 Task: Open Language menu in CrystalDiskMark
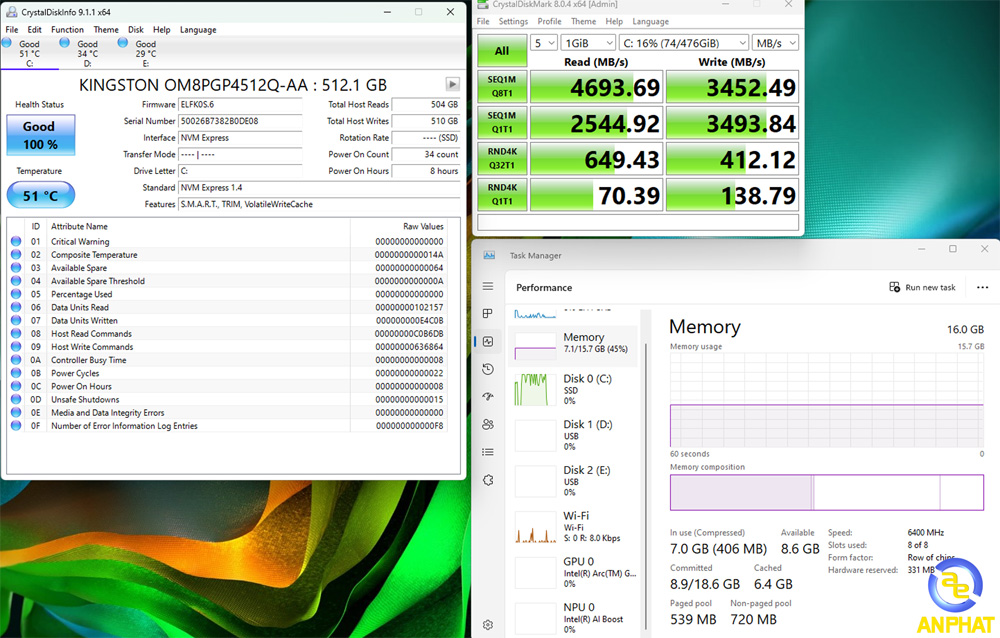[x=651, y=21]
